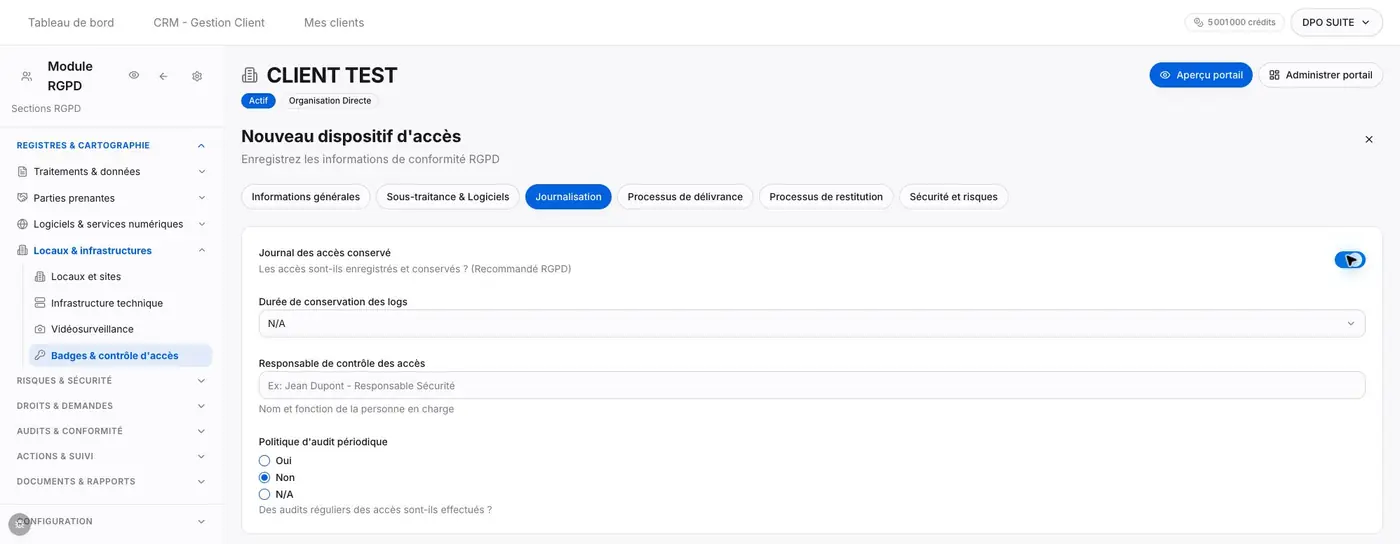Click the Organisation Directe badge

pos(329,101)
